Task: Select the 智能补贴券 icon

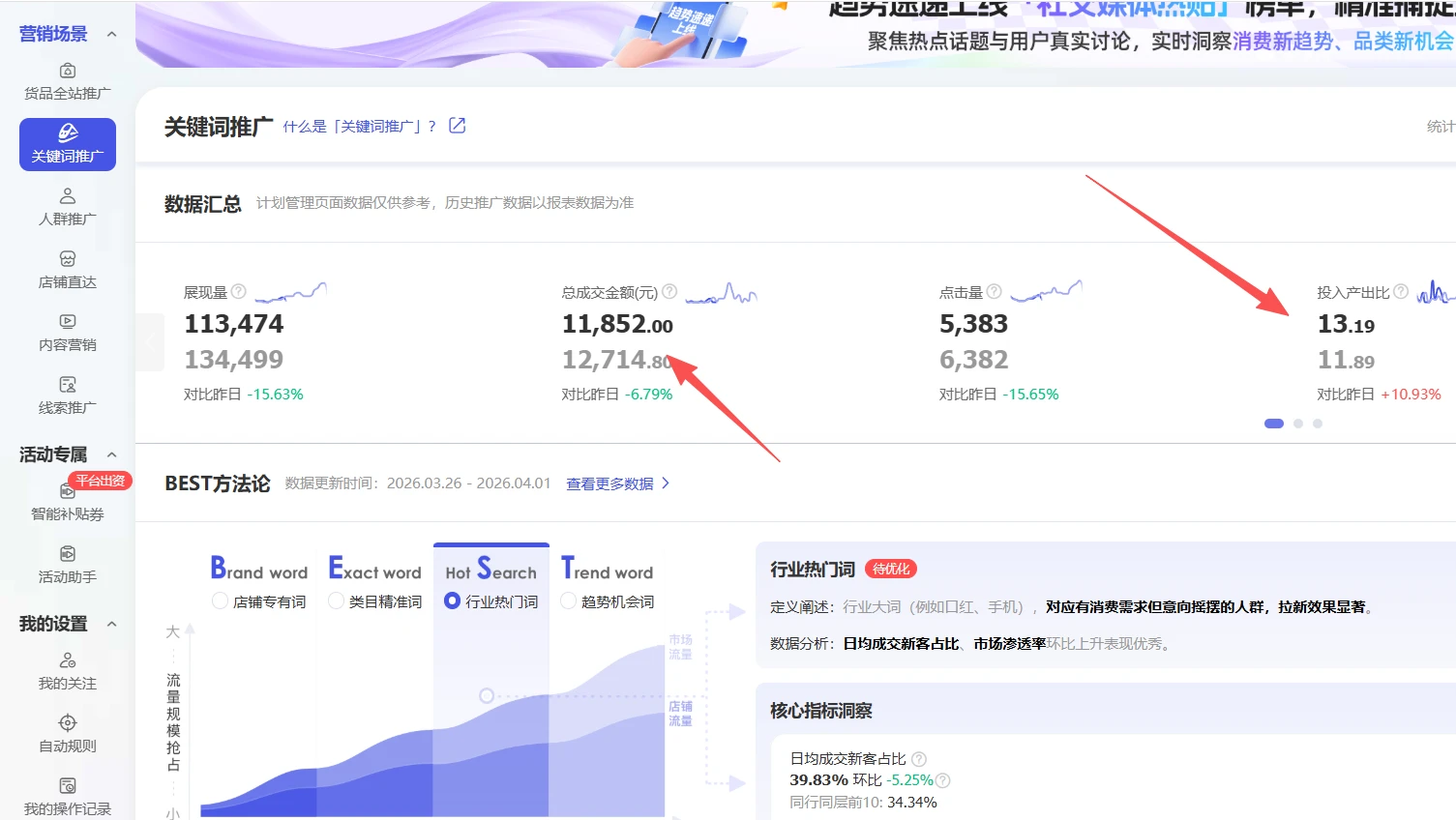Action: click(67, 490)
